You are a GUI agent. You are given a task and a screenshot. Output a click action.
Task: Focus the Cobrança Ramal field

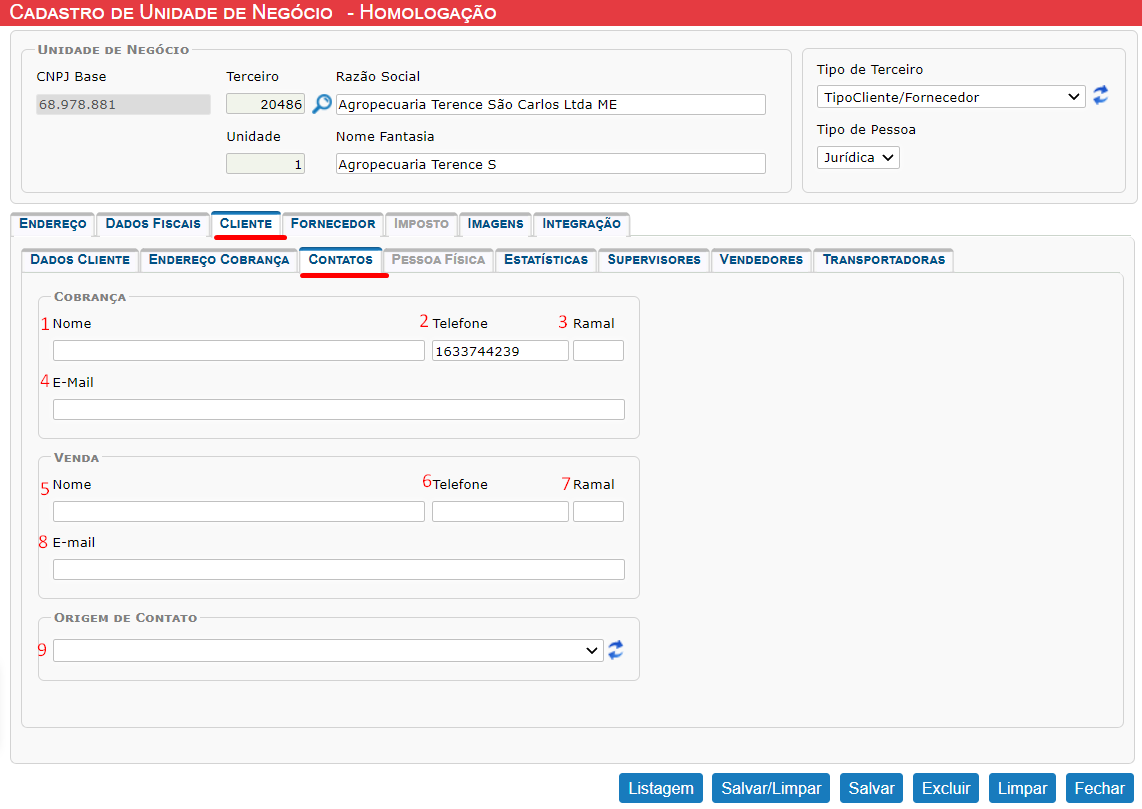point(599,351)
